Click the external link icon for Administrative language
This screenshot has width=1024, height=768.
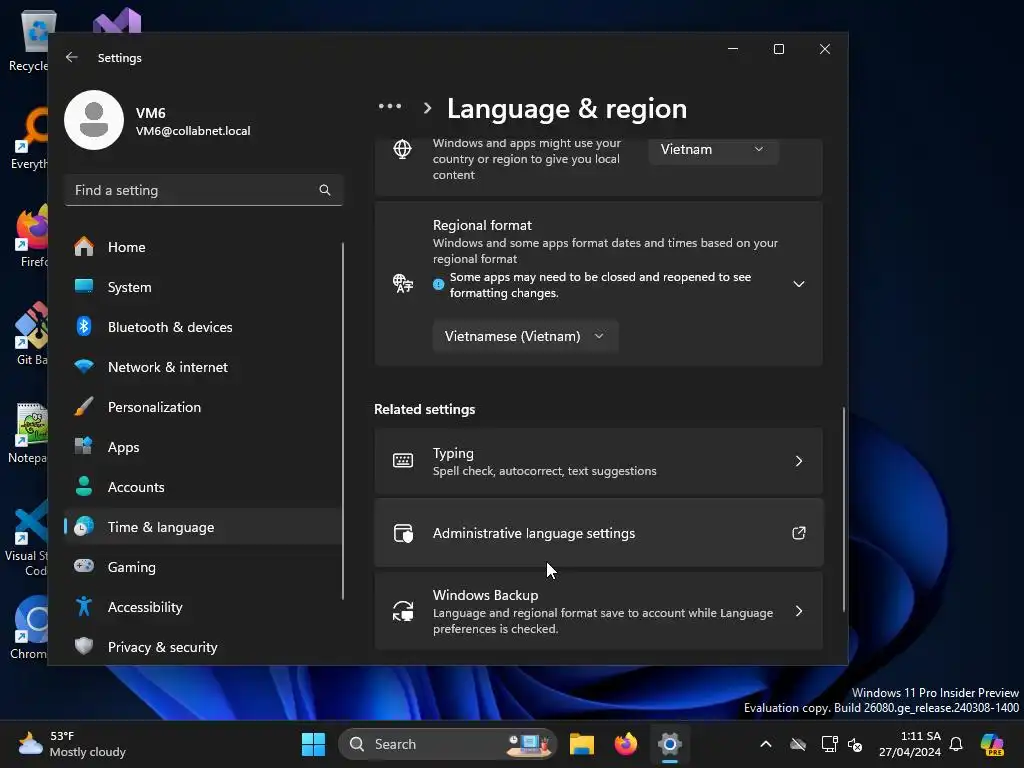[x=799, y=534]
